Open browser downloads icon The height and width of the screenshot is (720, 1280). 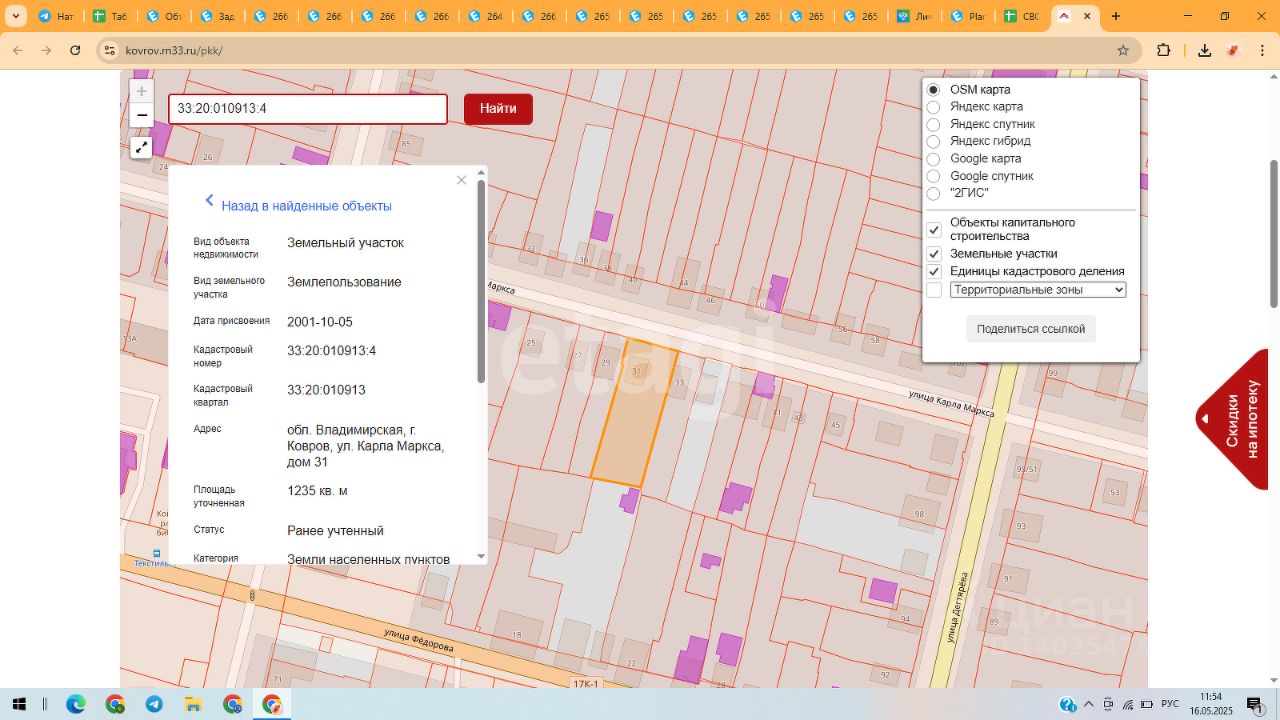(1204, 50)
